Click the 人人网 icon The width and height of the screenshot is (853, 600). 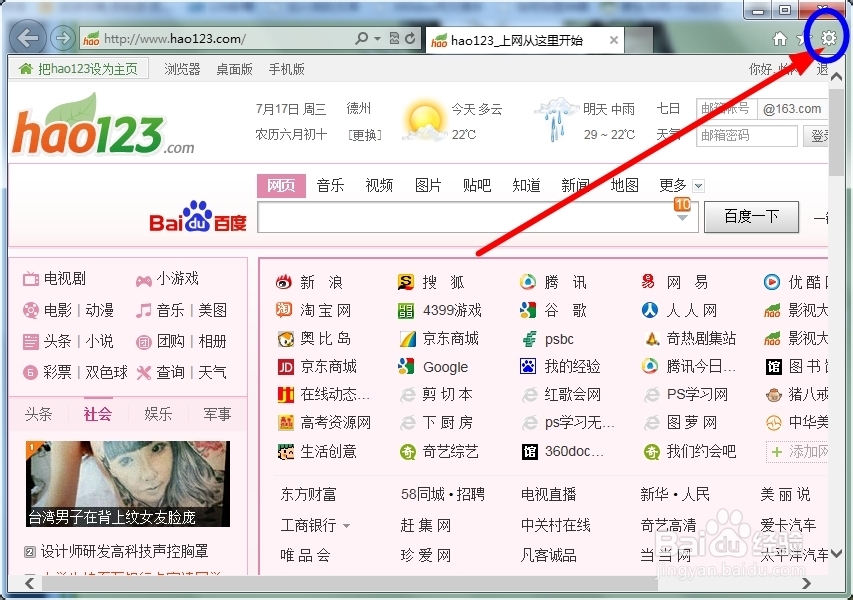click(650, 310)
